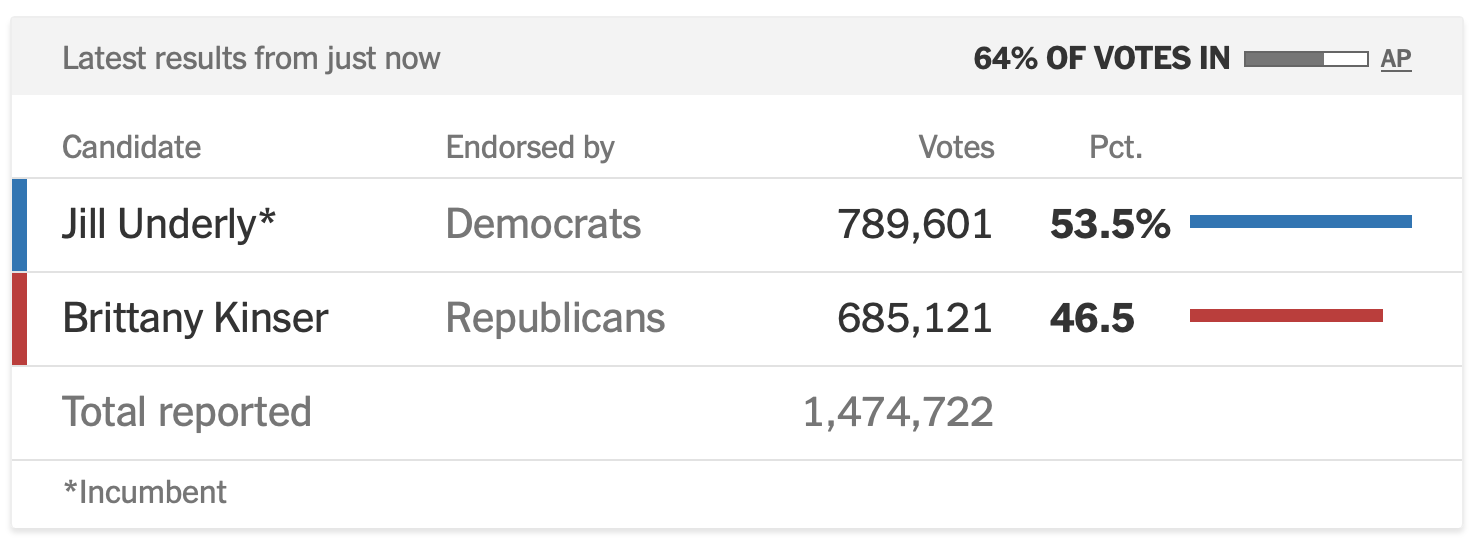1470x548 pixels.
Task: Click the blue marker beside Jill Underly
Action: [x=19, y=225]
